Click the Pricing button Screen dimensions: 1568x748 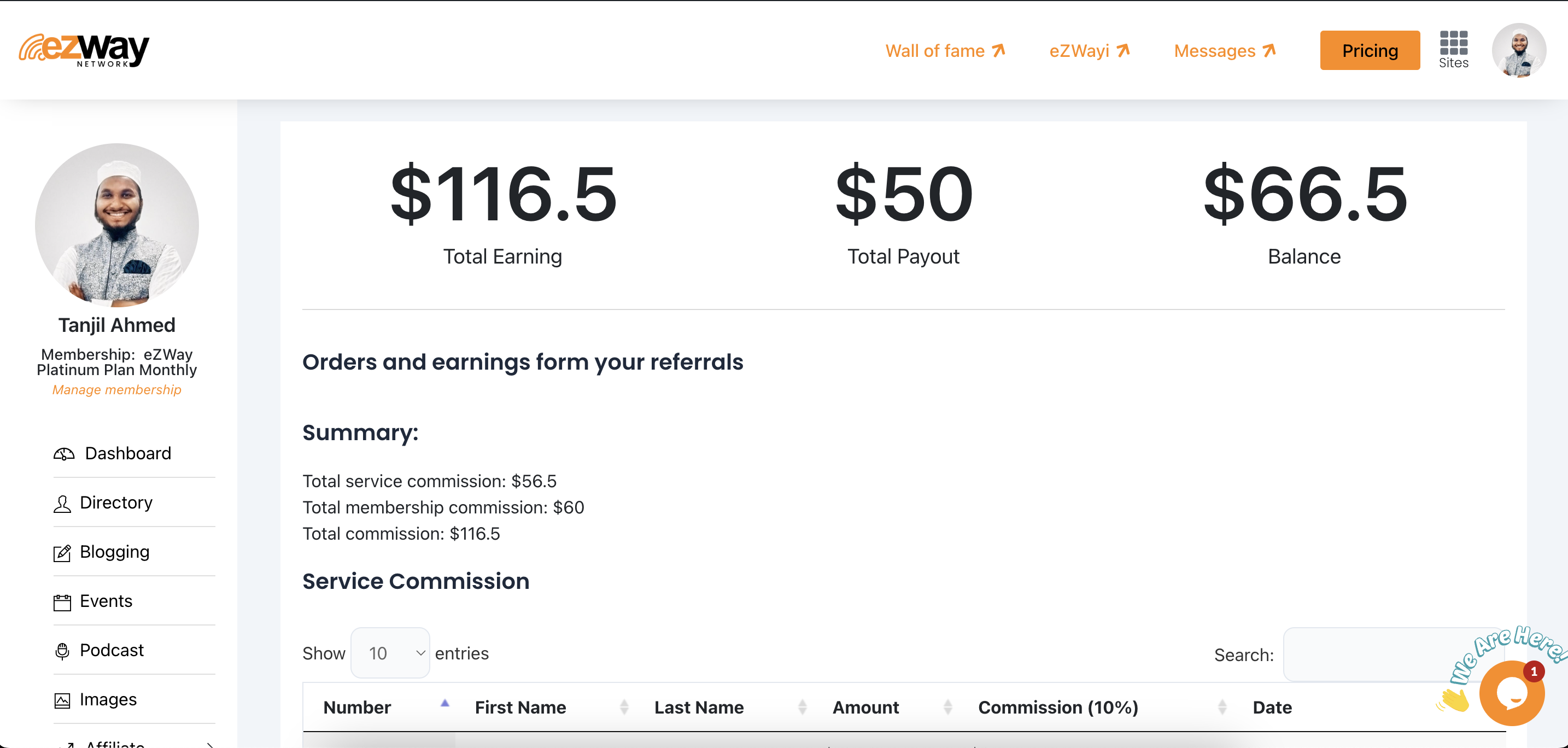tap(1370, 50)
